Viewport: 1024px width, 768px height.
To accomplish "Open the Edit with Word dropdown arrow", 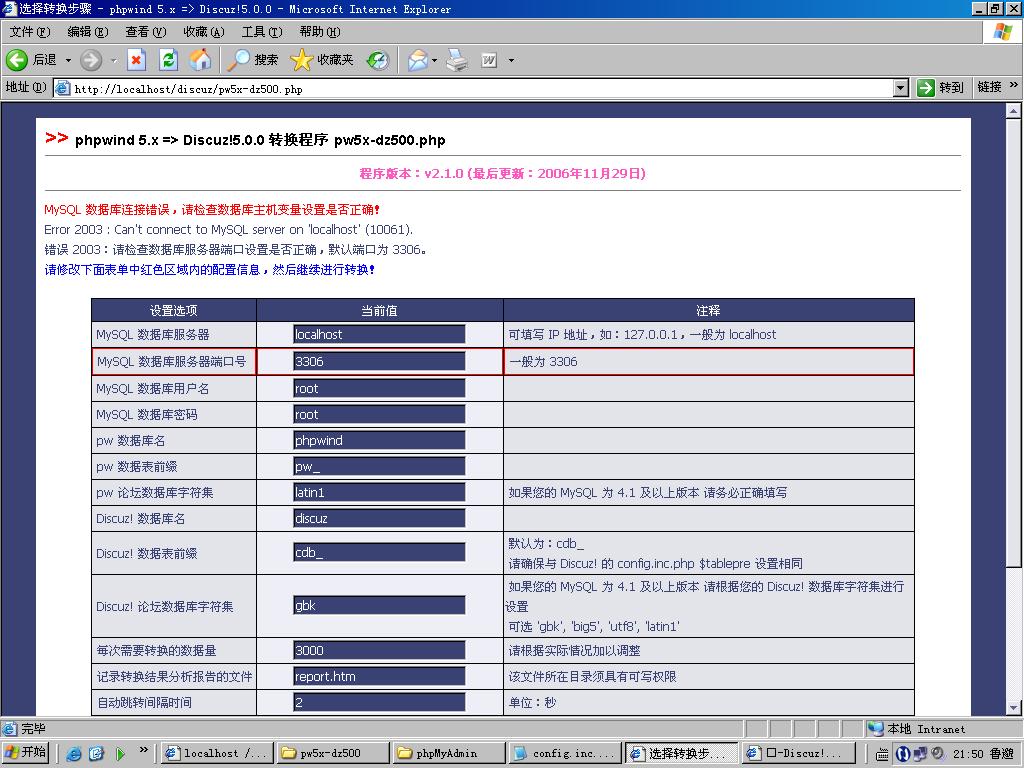I will [x=511, y=60].
